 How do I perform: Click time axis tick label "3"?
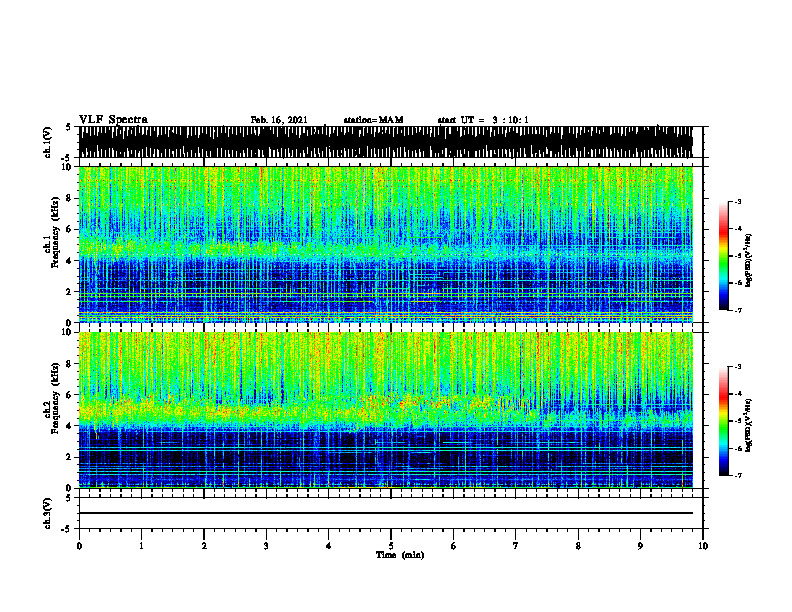pos(266,546)
